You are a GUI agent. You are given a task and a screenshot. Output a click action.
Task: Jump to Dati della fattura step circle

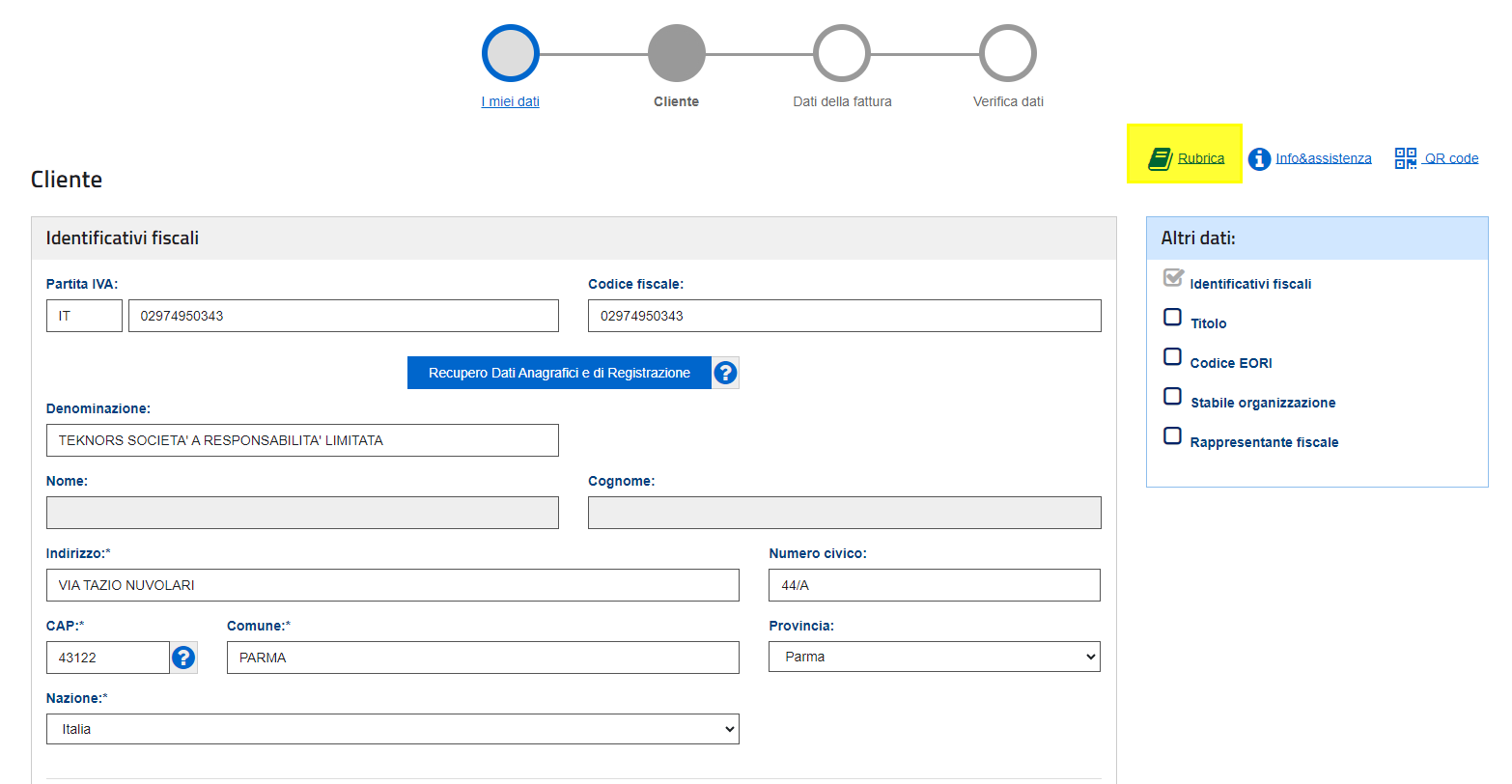pyautogui.click(x=842, y=53)
